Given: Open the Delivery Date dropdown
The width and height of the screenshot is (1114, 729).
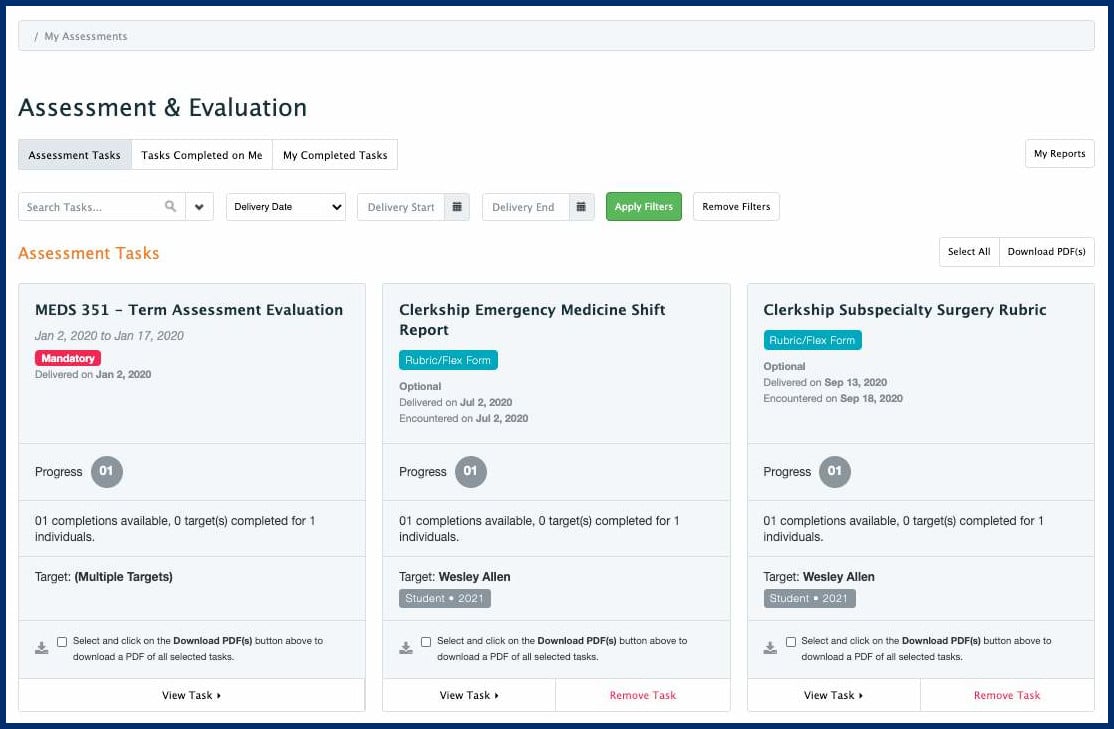Looking at the screenshot, I should 285,206.
